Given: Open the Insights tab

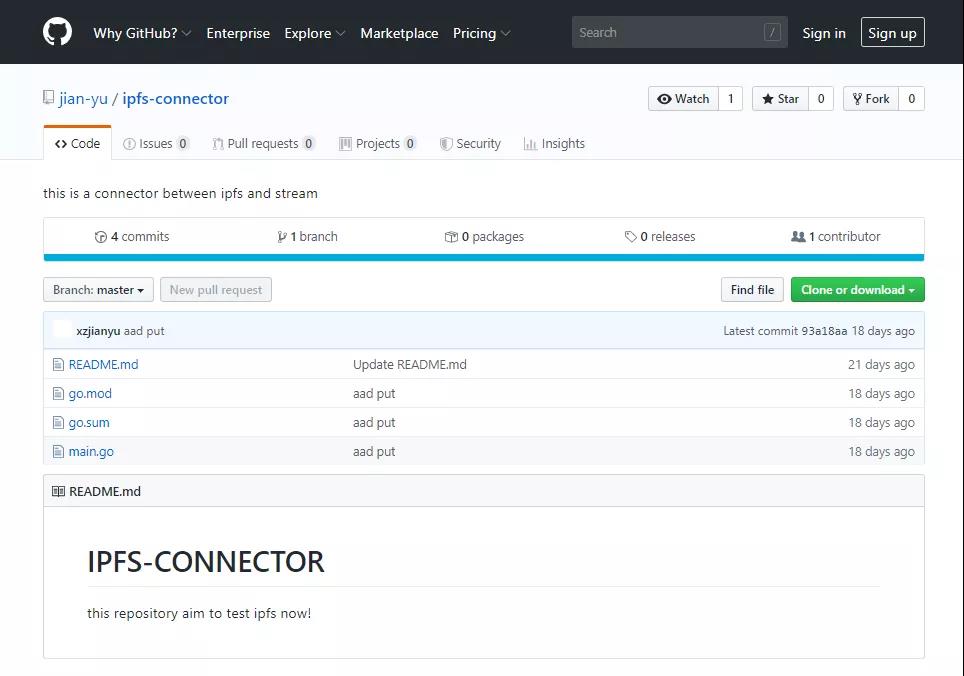Looking at the screenshot, I should (554, 143).
